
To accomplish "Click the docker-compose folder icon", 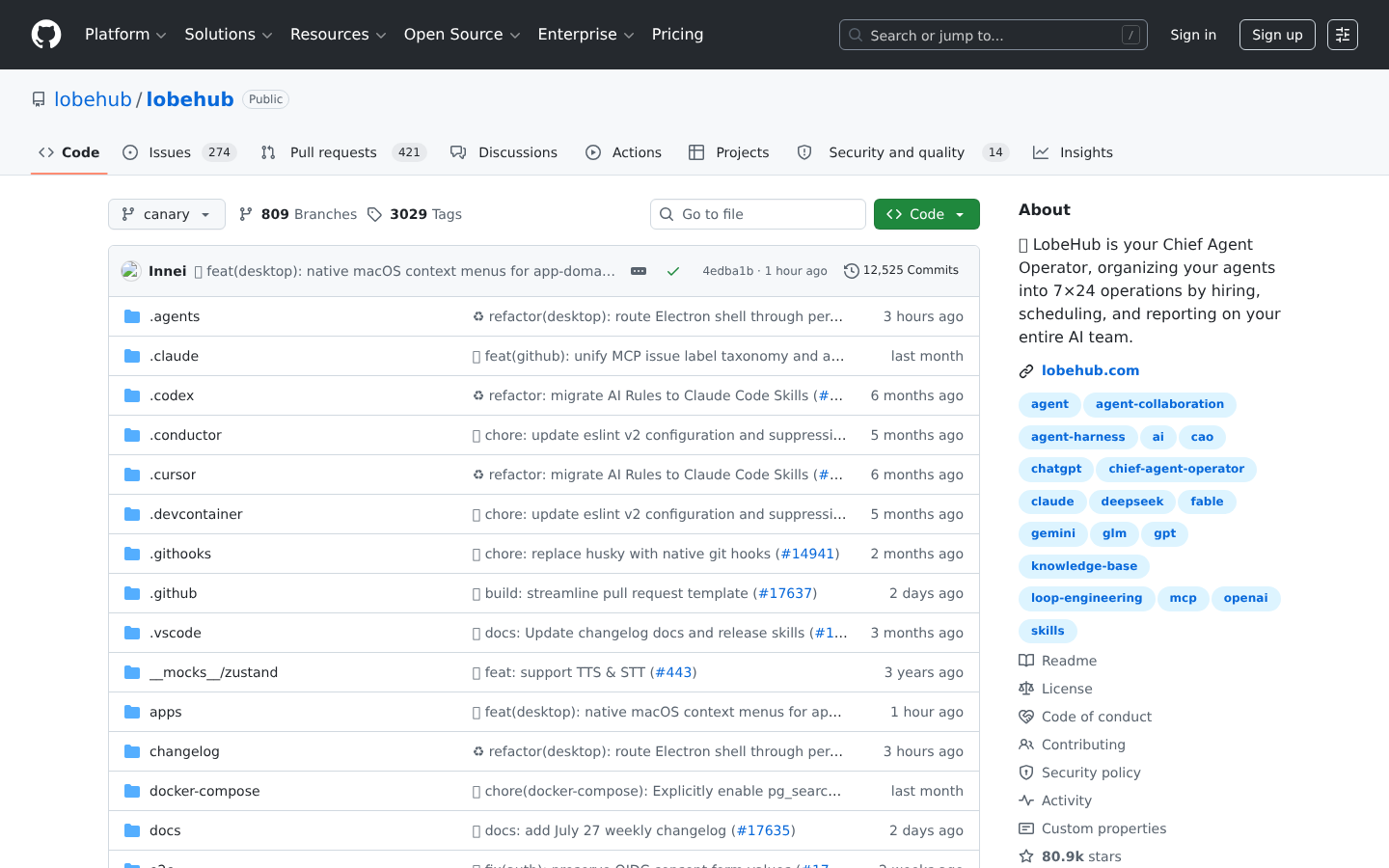I will pos(132,791).
